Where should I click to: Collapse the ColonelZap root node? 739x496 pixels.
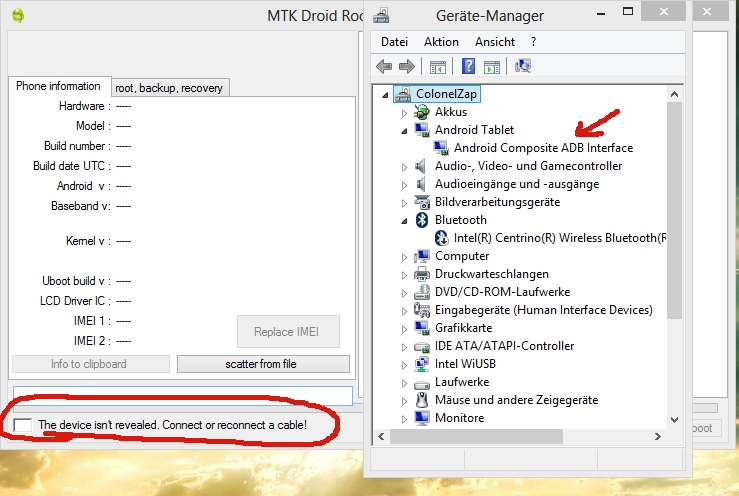pos(385,95)
